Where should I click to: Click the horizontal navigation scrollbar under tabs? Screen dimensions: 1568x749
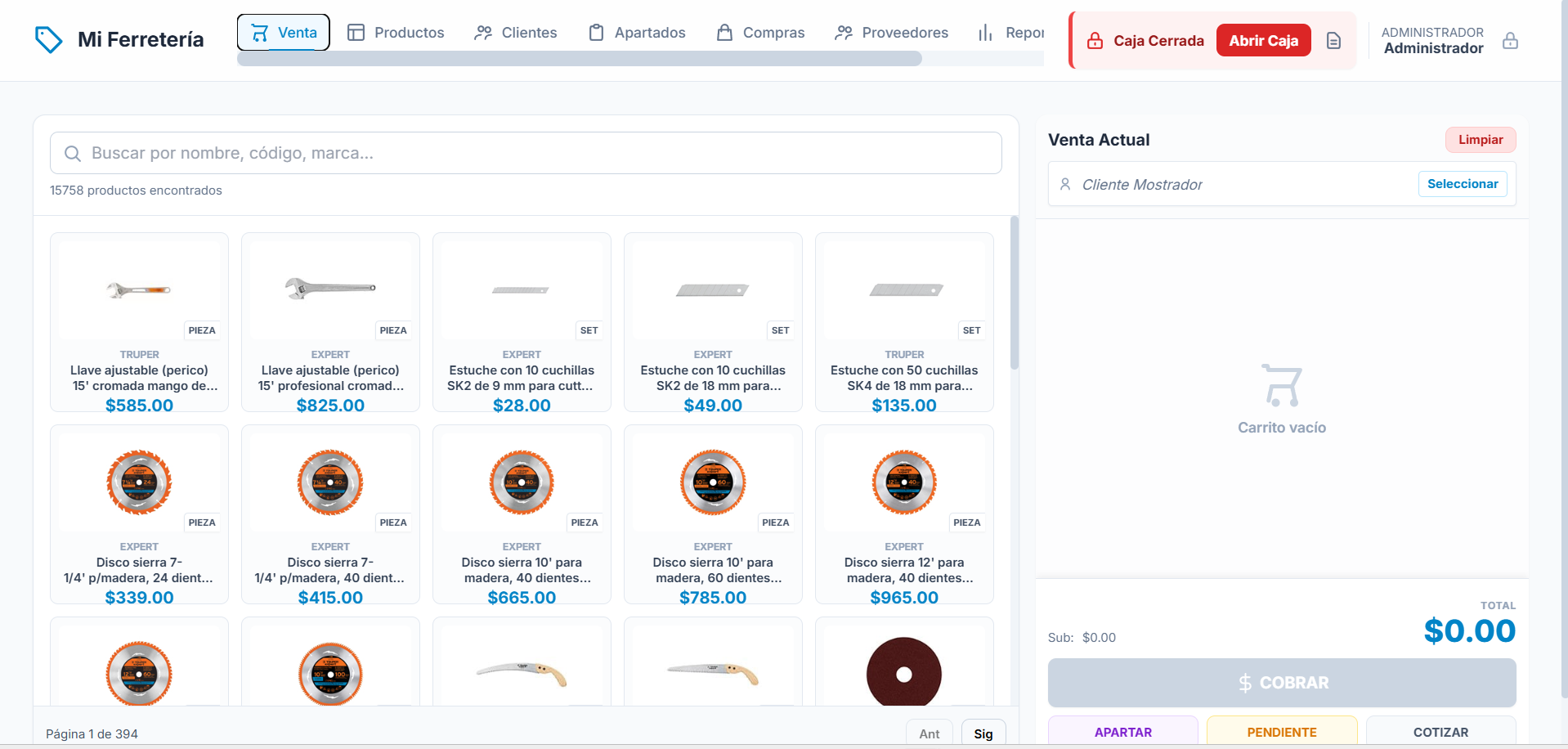point(580,59)
